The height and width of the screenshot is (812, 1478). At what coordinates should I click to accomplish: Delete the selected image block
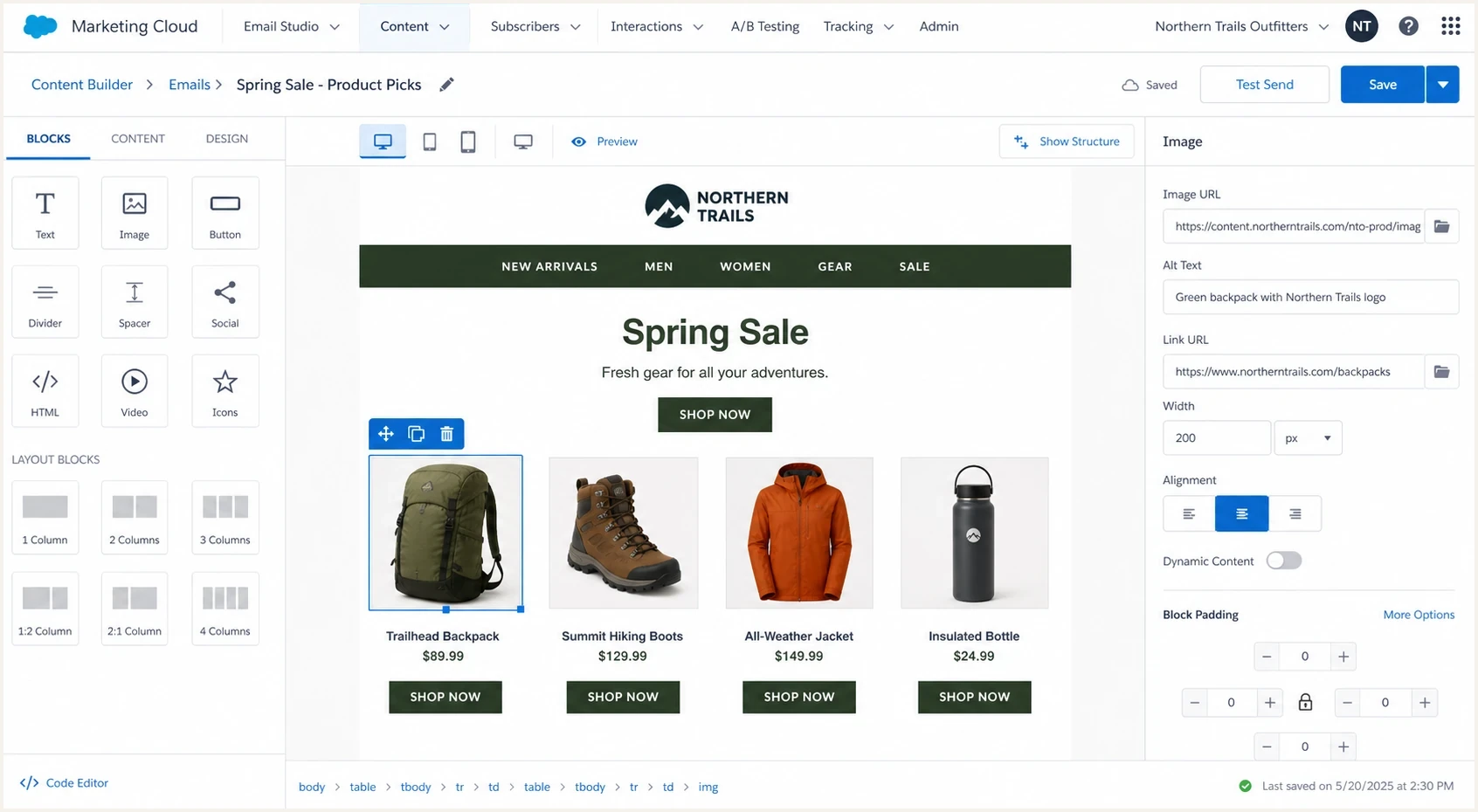pyautogui.click(x=447, y=434)
